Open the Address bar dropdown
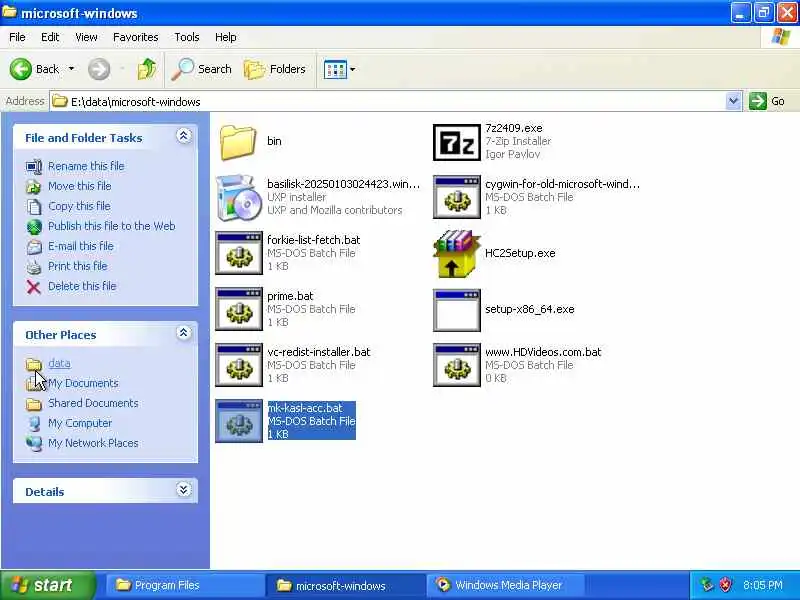This screenshot has width=800, height=600. coord(733,101)
